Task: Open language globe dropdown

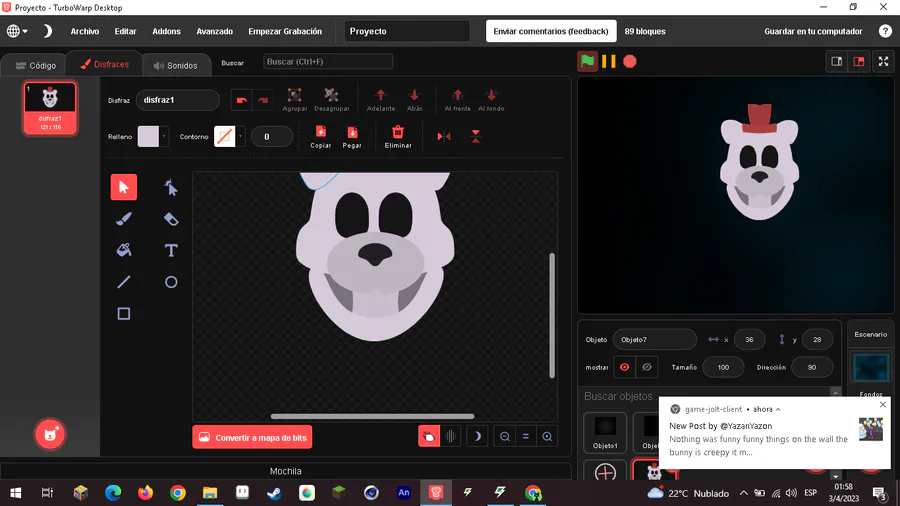Action: click(17, 31)
